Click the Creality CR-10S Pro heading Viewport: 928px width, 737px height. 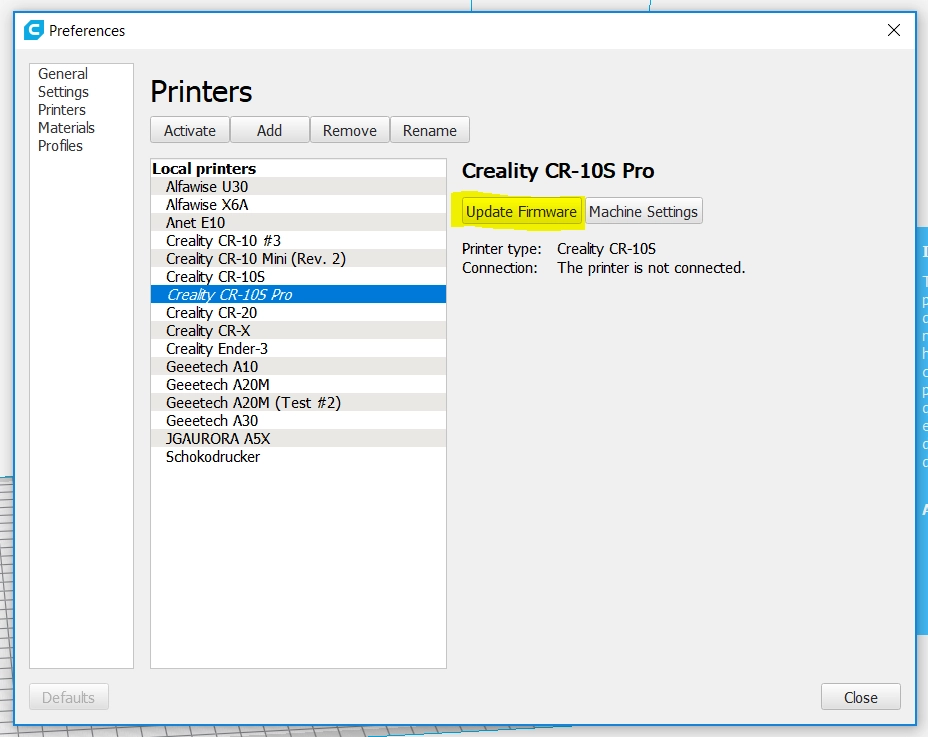click(558, 171)
